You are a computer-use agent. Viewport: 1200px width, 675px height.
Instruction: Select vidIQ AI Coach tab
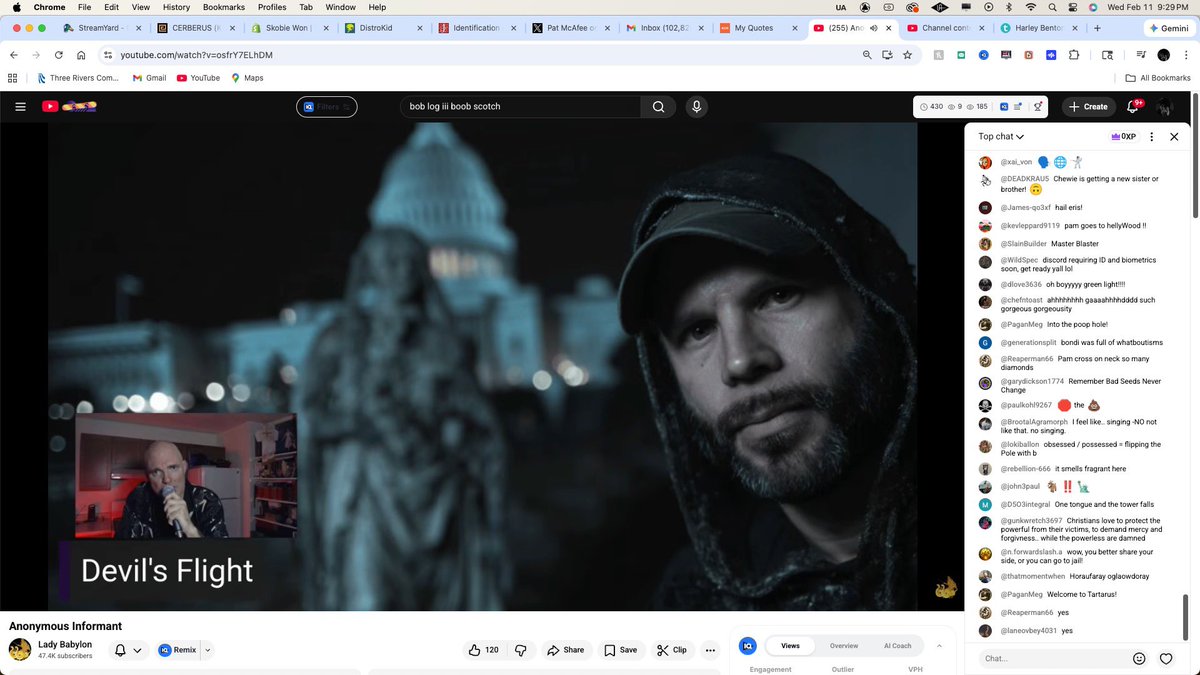pyautogui.click(x=897, y=645)
